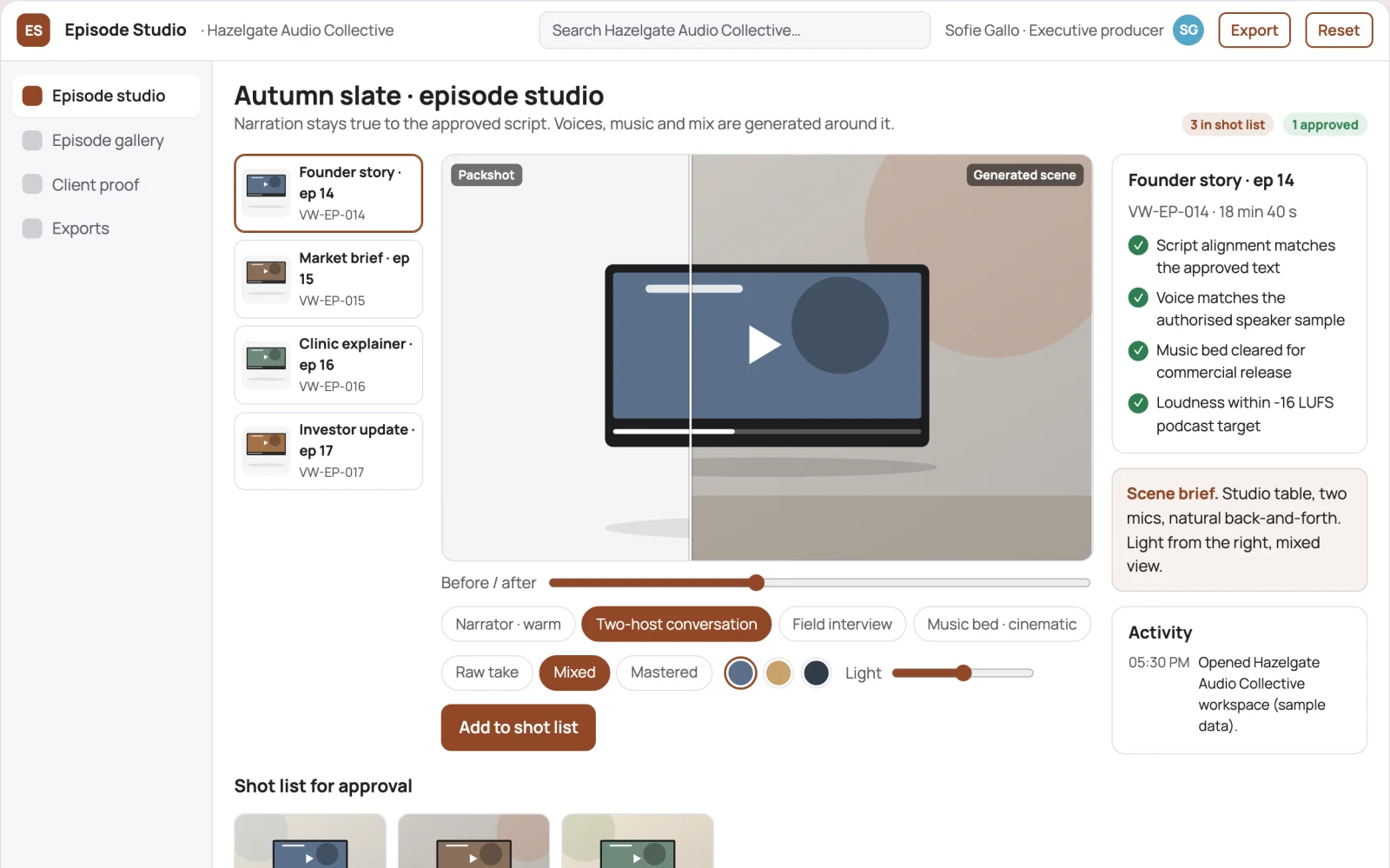Pick the slate blue color swatch
Image resolution: width=1390 pixels, height=868 pixels.
point(740,673)
